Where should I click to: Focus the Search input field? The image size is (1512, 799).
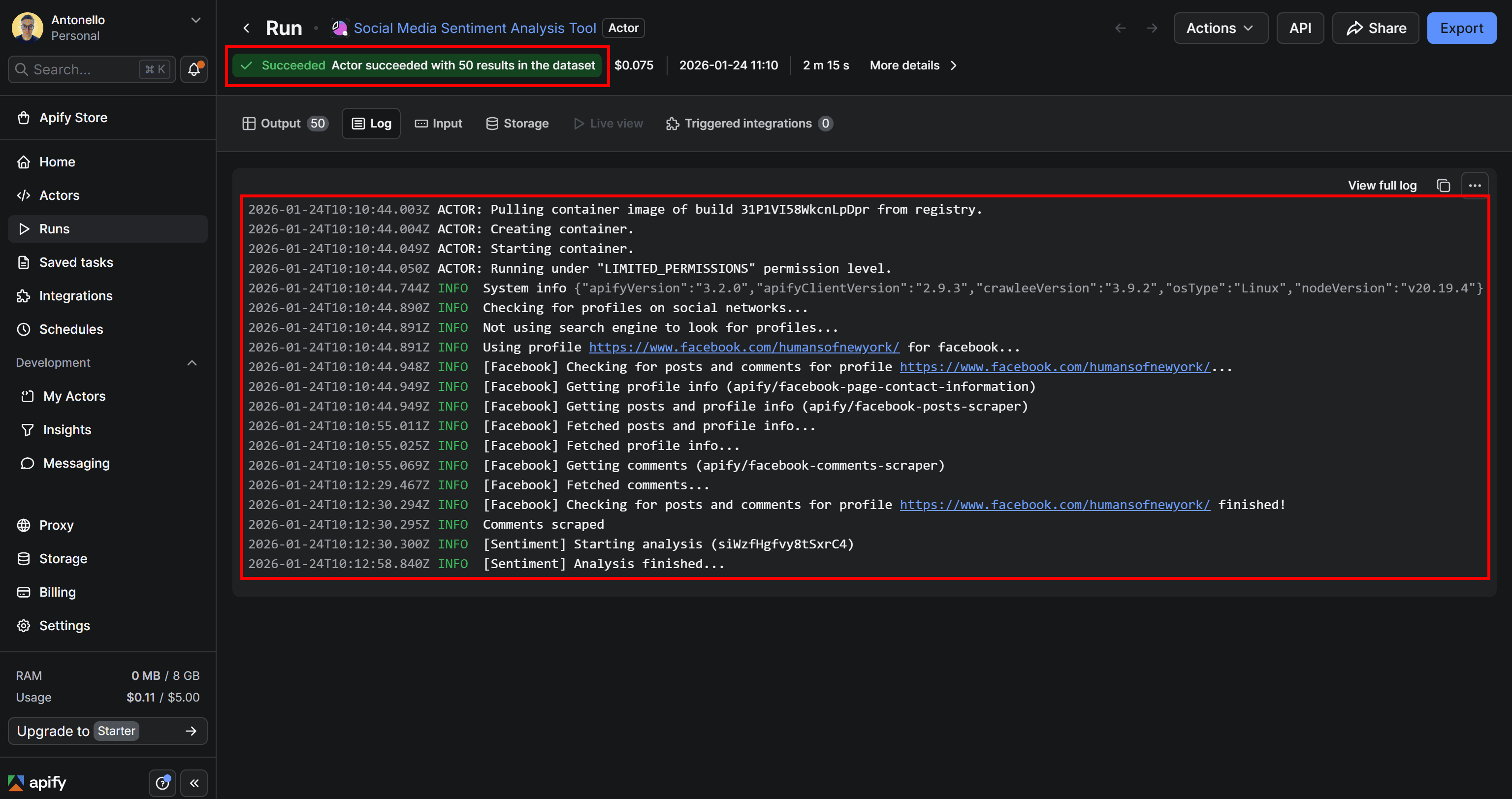tap(82, 70)
